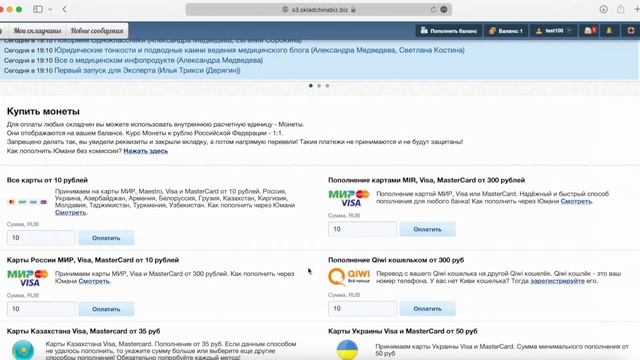This screenshot has height=360, width=640.
Task: Open messages inbox icon with red badge
Action: tap(590, 31)
